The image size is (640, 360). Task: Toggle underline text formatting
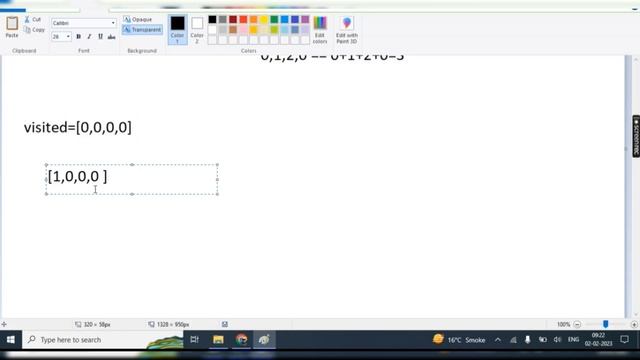100,37
